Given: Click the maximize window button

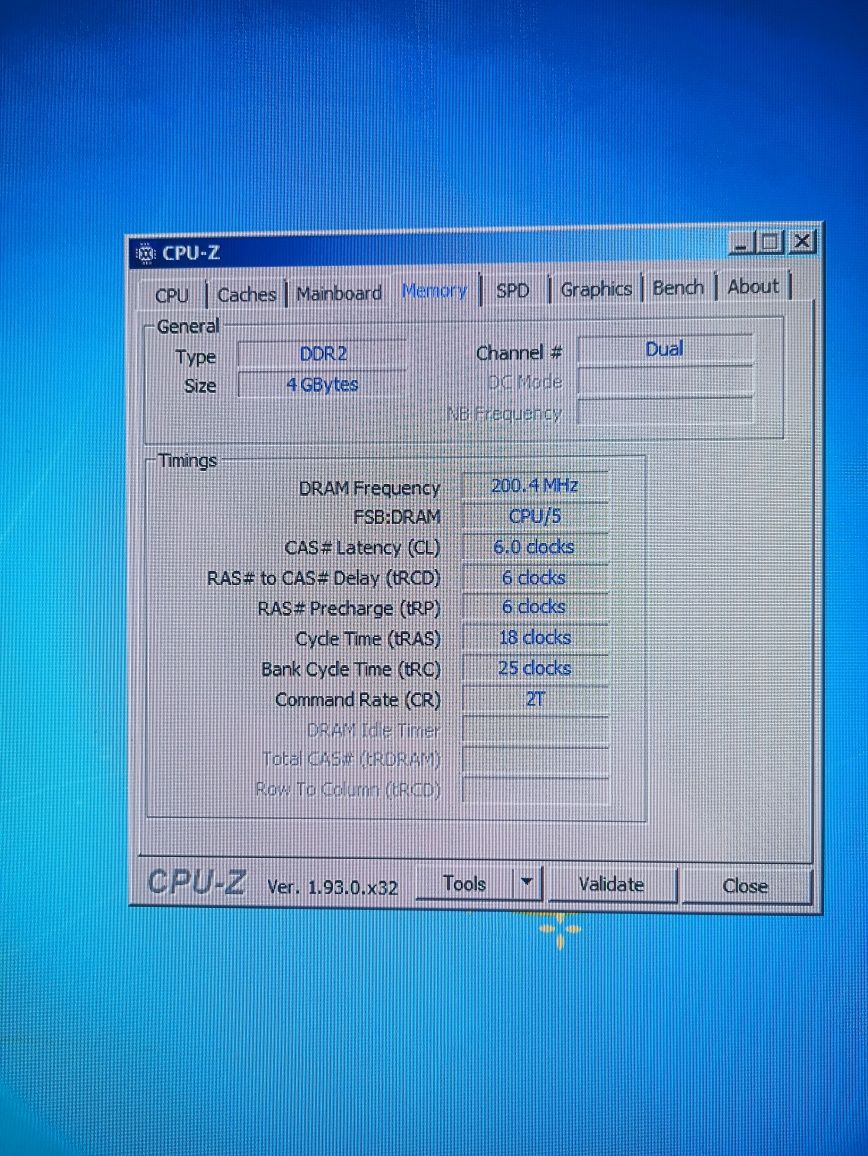Looking at the screenshot, I should [770, 241].
